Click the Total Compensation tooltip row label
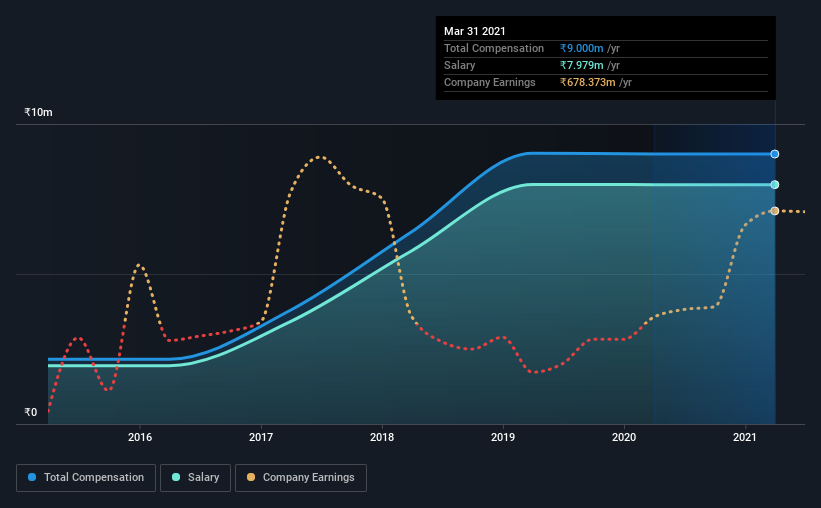 [494, 48]
